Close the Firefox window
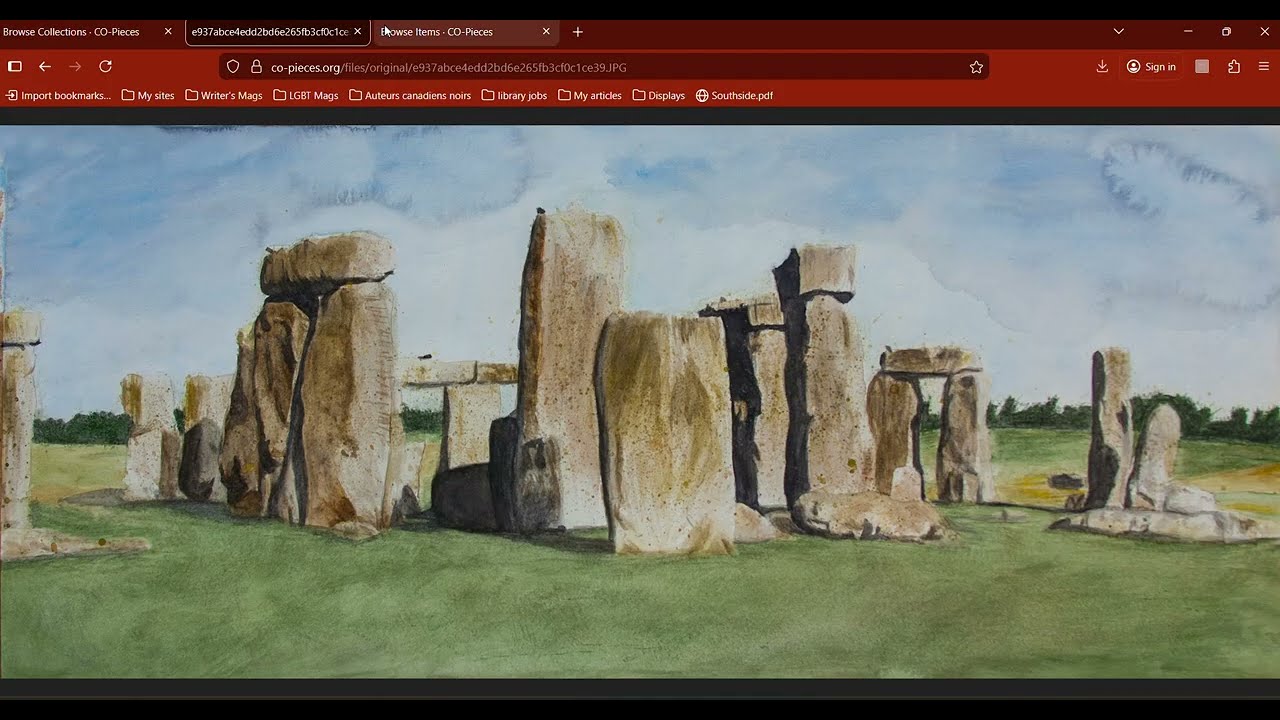The height and width of the screenshot is (720, 1280). click(x=1264, y=32)
